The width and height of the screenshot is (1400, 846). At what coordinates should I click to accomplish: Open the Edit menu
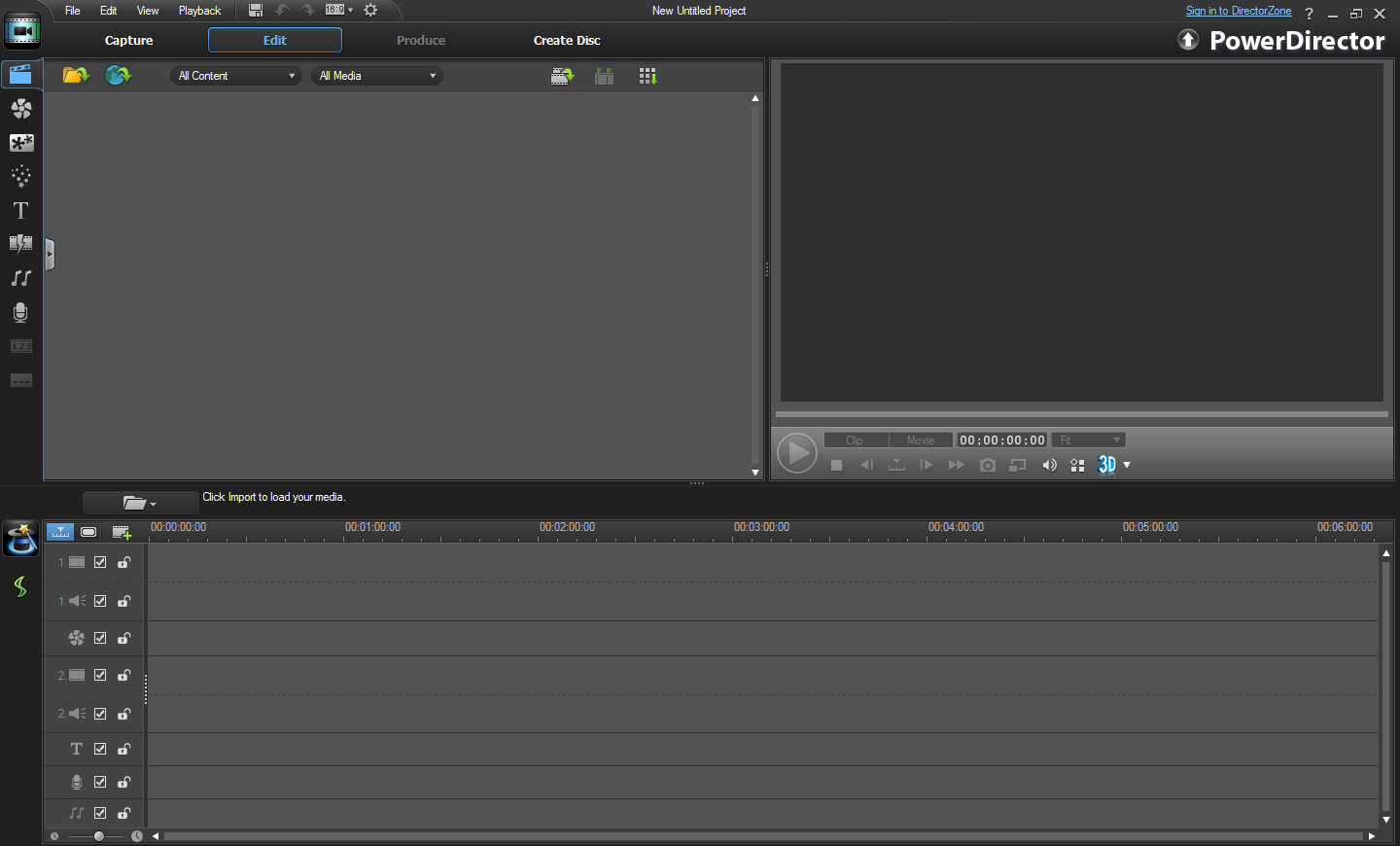click(x=108, y=11)
